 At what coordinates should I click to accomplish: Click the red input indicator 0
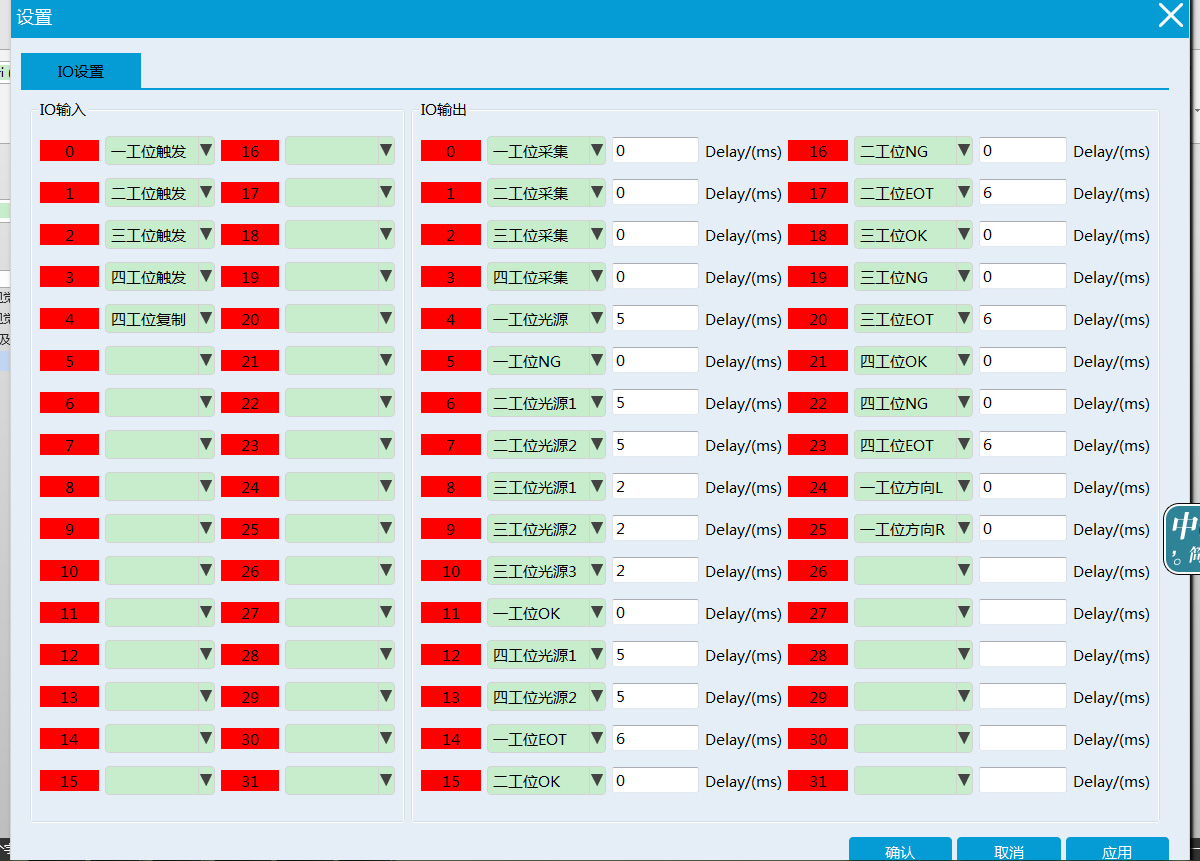coord(69,151)
